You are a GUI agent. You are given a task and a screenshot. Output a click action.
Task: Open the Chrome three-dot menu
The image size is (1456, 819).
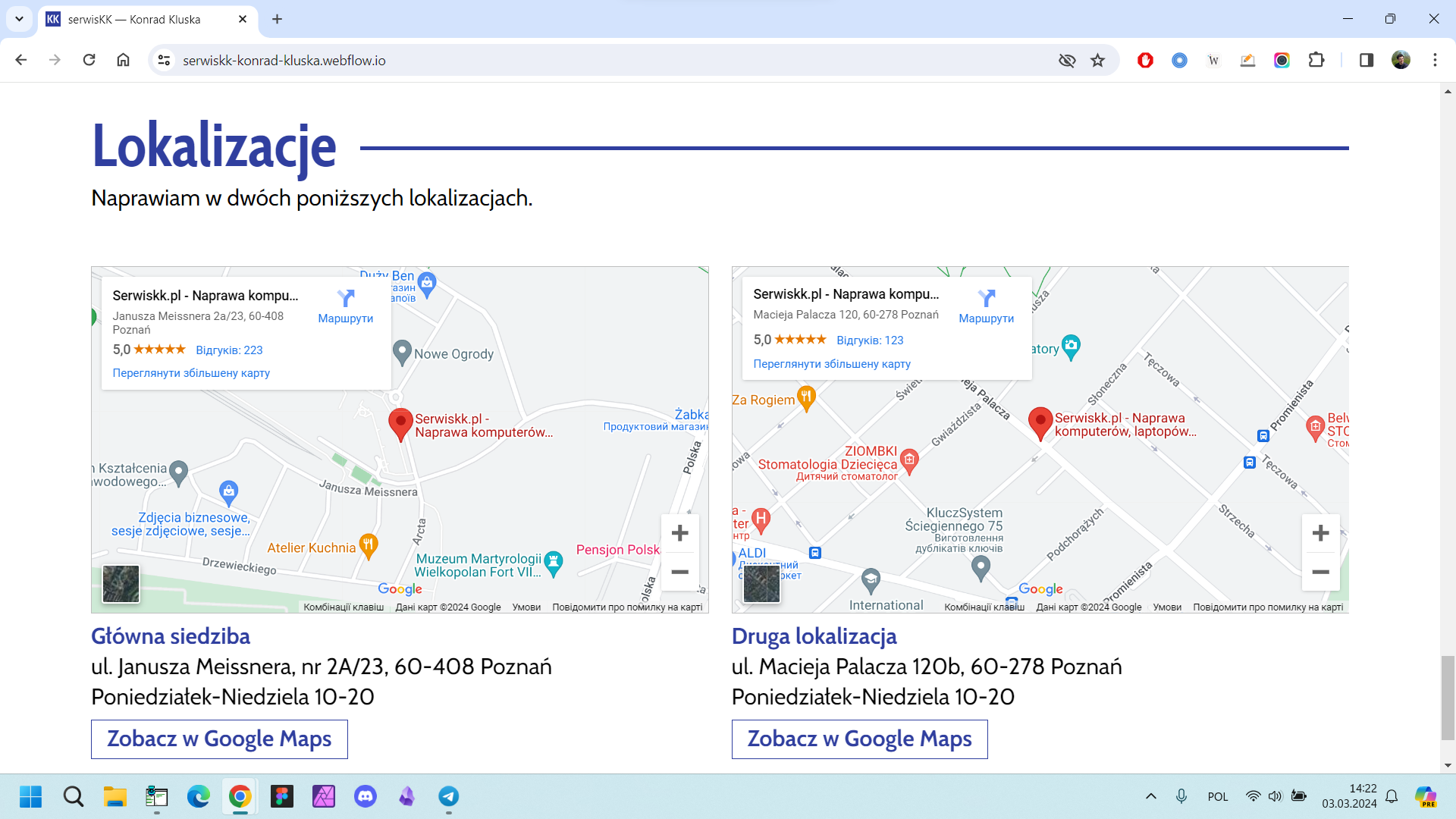[1435, 60]
